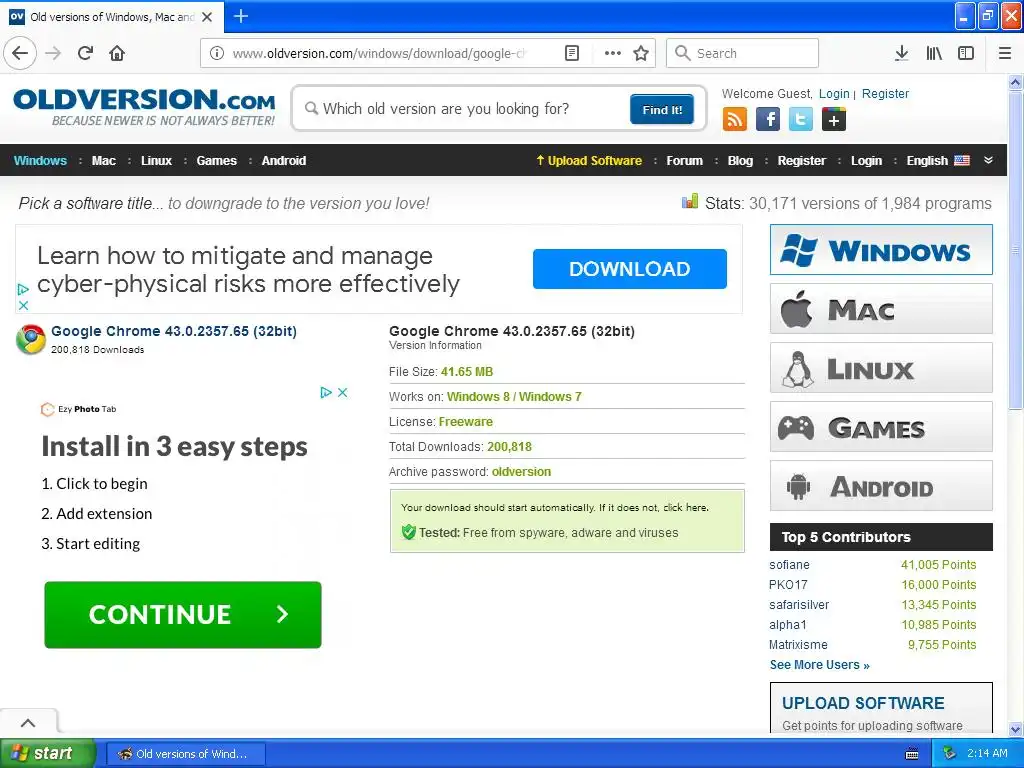Click Register link beside Welcome Guest
Screen dimensions: 1024x768
pos(885,94)
